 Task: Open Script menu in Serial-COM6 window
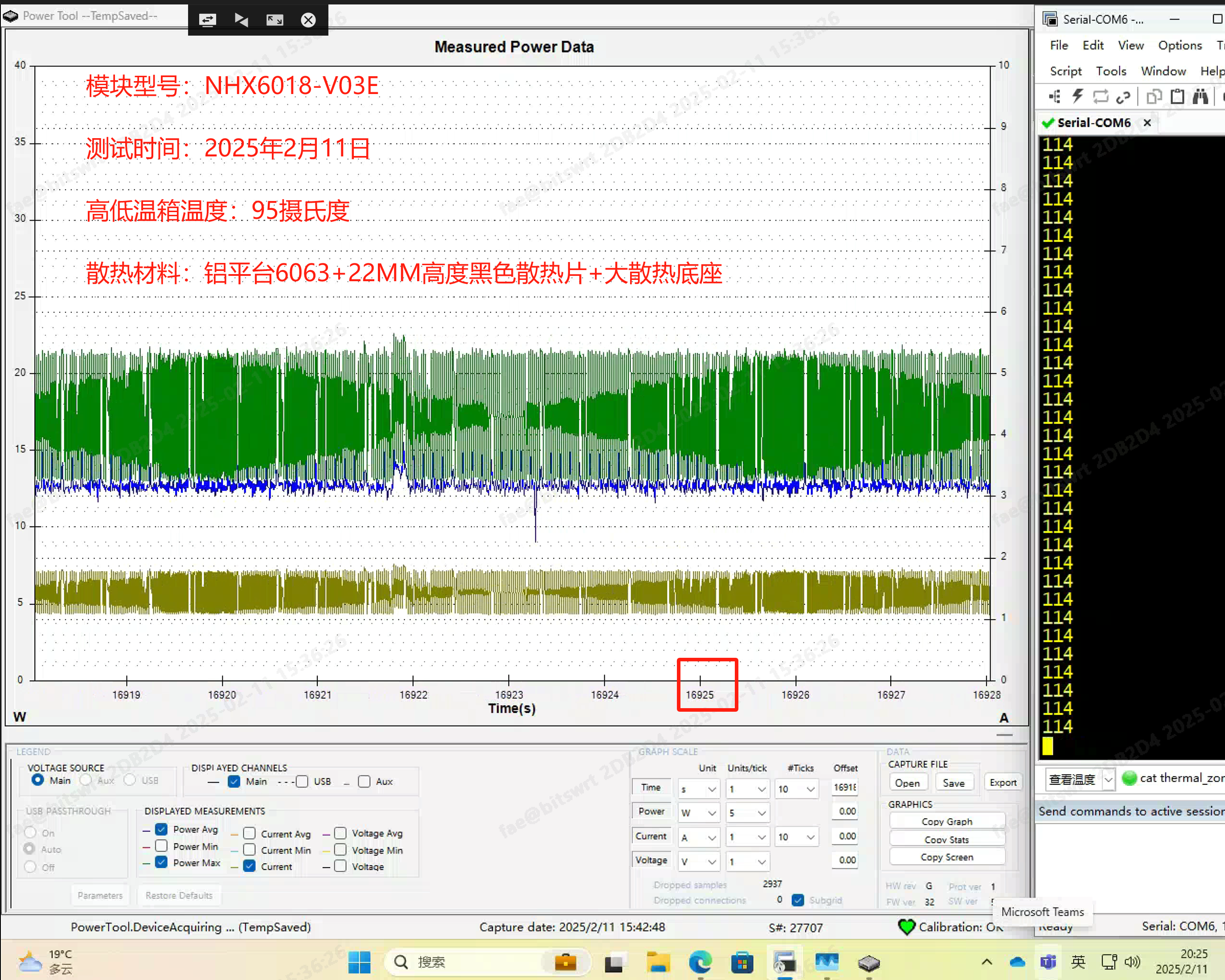[1065, 71]
